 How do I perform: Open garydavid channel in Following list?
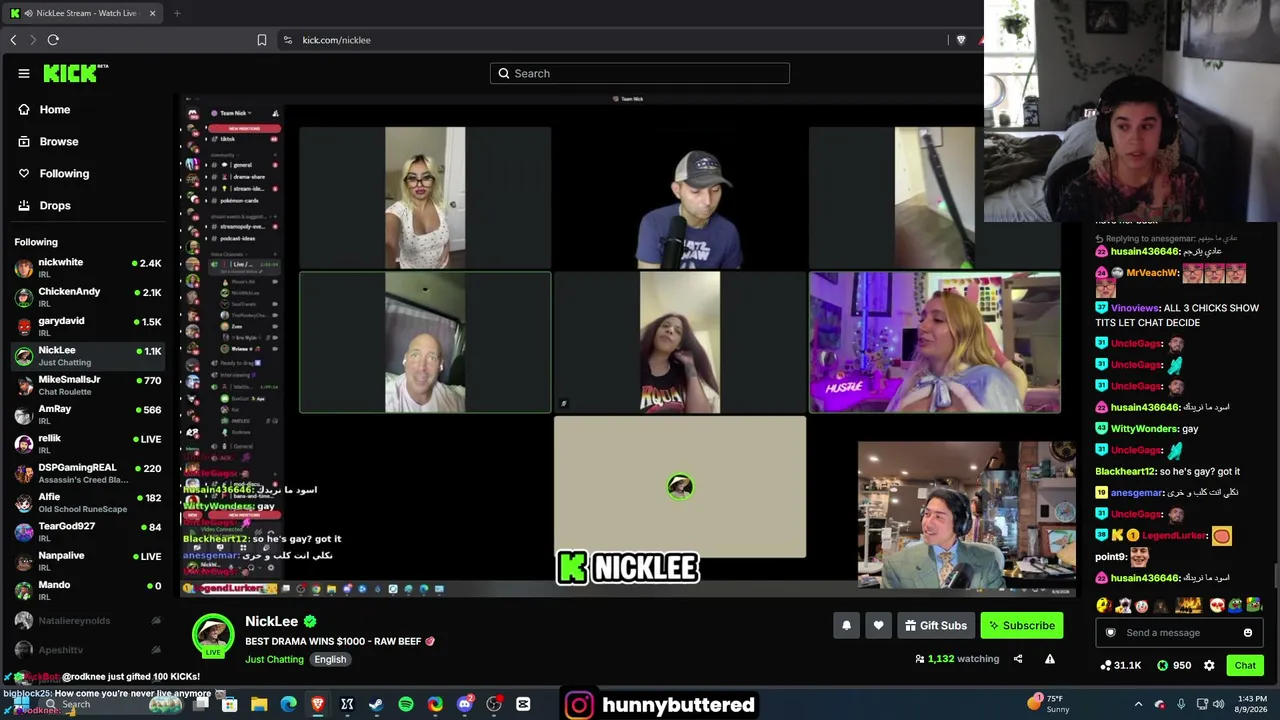(88, 326)
